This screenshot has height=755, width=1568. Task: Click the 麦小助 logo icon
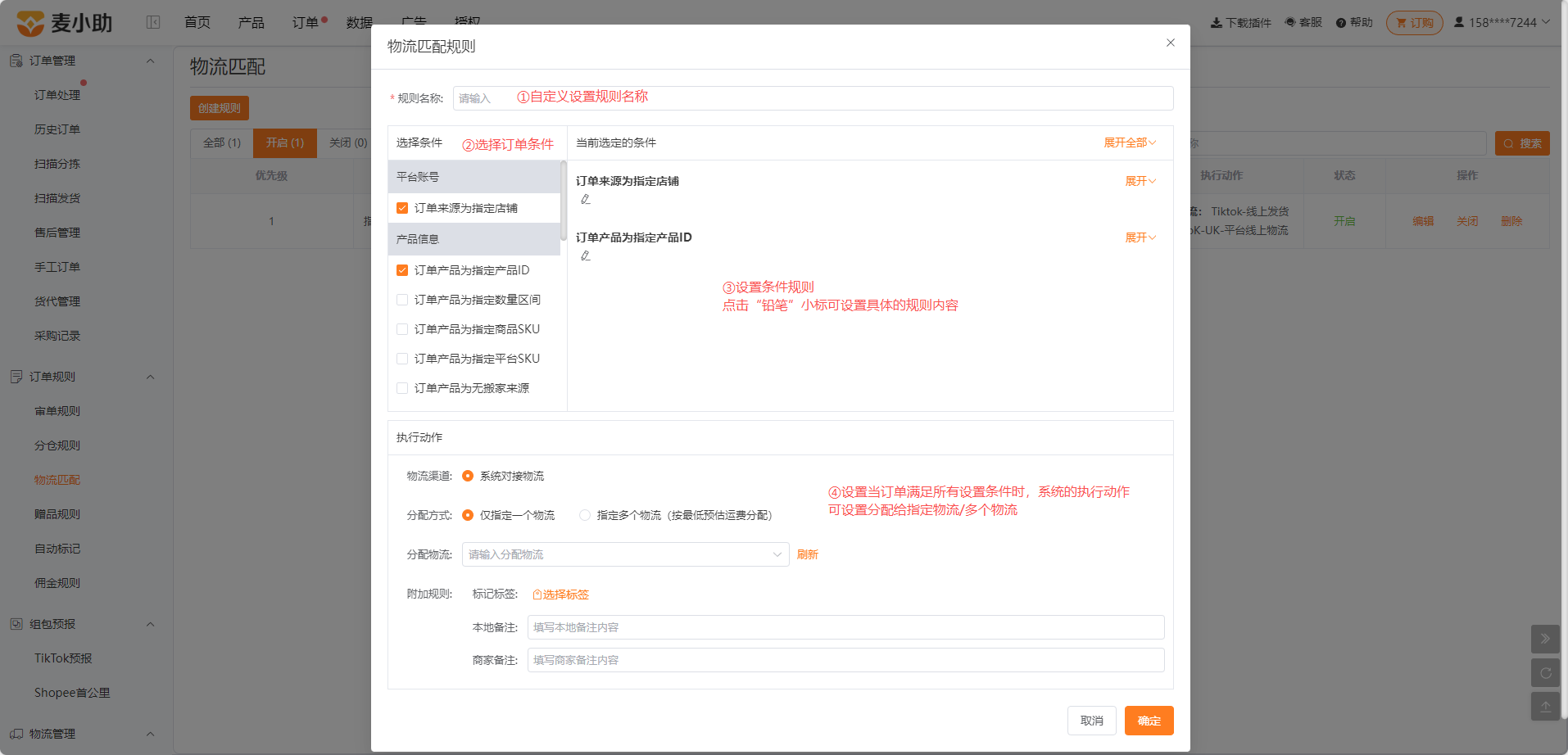(x=30, y=23)
